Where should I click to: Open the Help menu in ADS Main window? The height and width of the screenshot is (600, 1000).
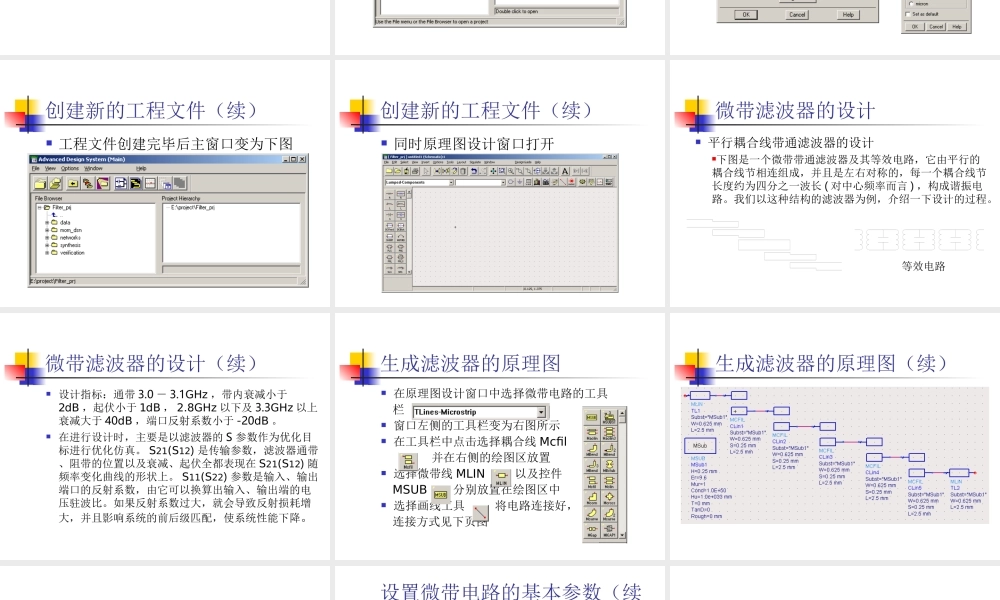[x=141, y=168]
